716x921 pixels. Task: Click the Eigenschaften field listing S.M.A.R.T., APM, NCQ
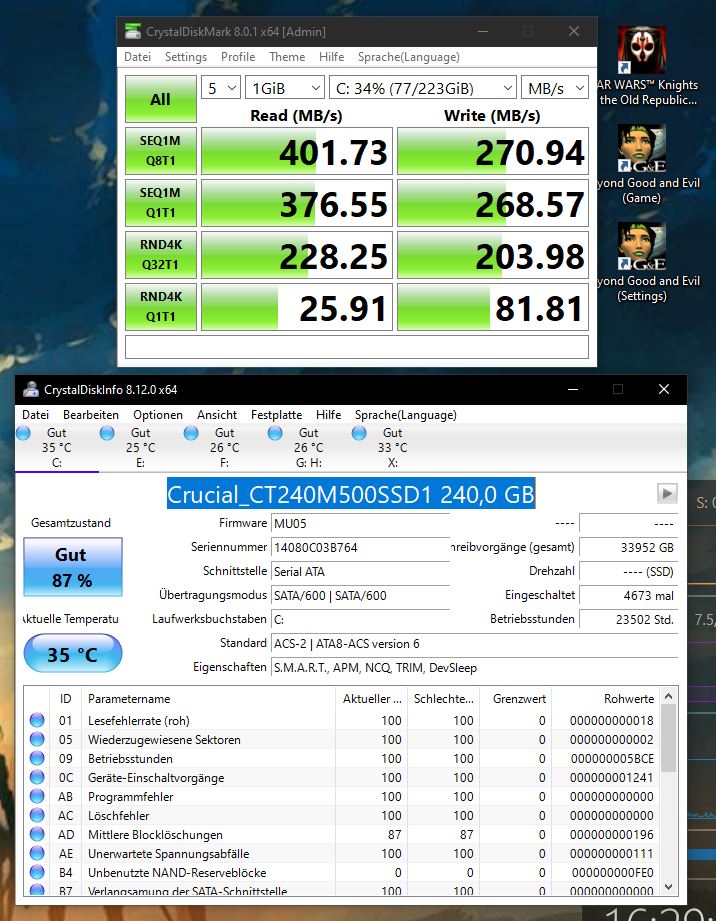pyautogui.click(x=475, y=667)
